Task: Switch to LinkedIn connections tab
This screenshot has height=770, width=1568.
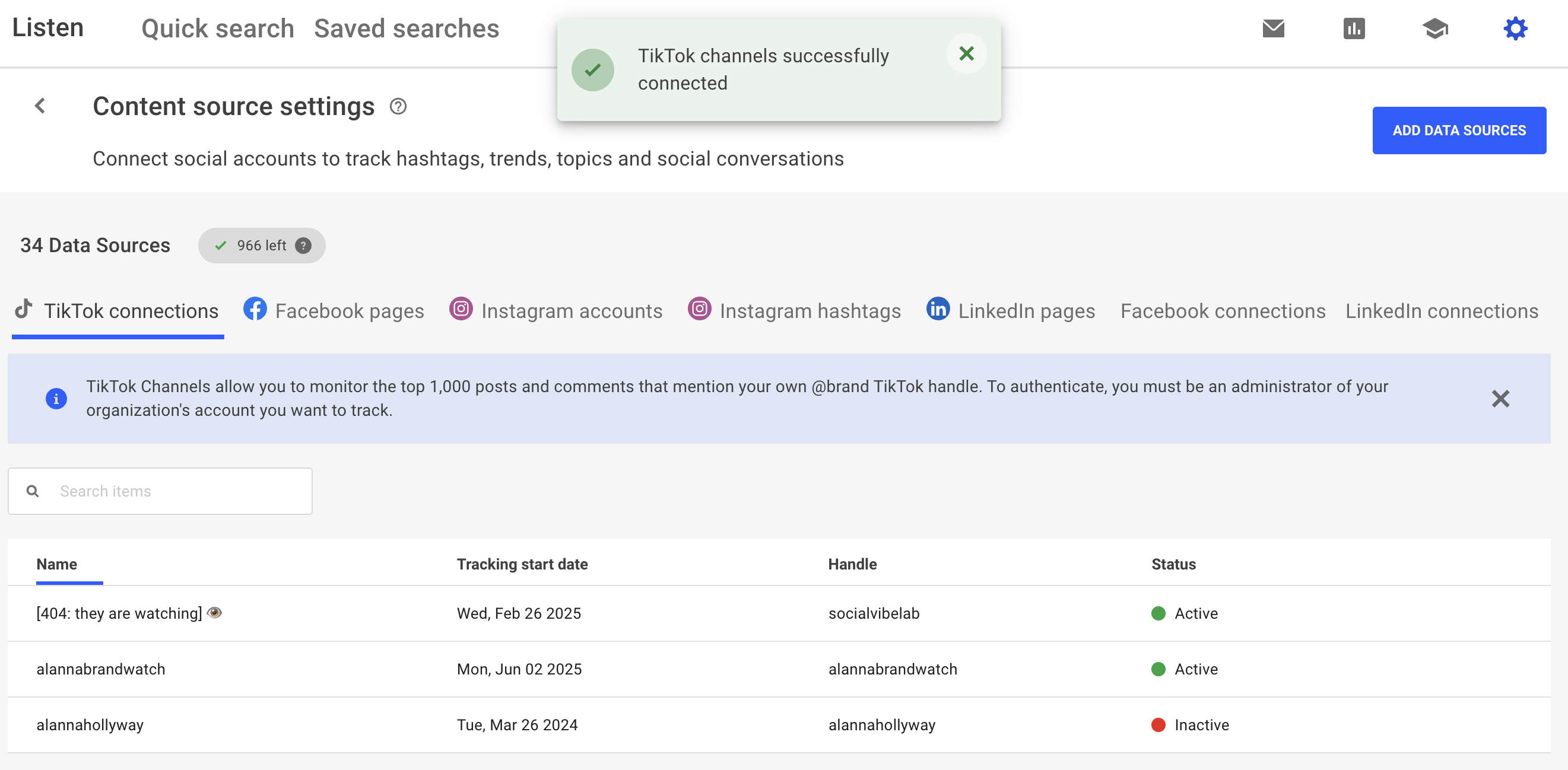Action: click(x=1442, y=311)
